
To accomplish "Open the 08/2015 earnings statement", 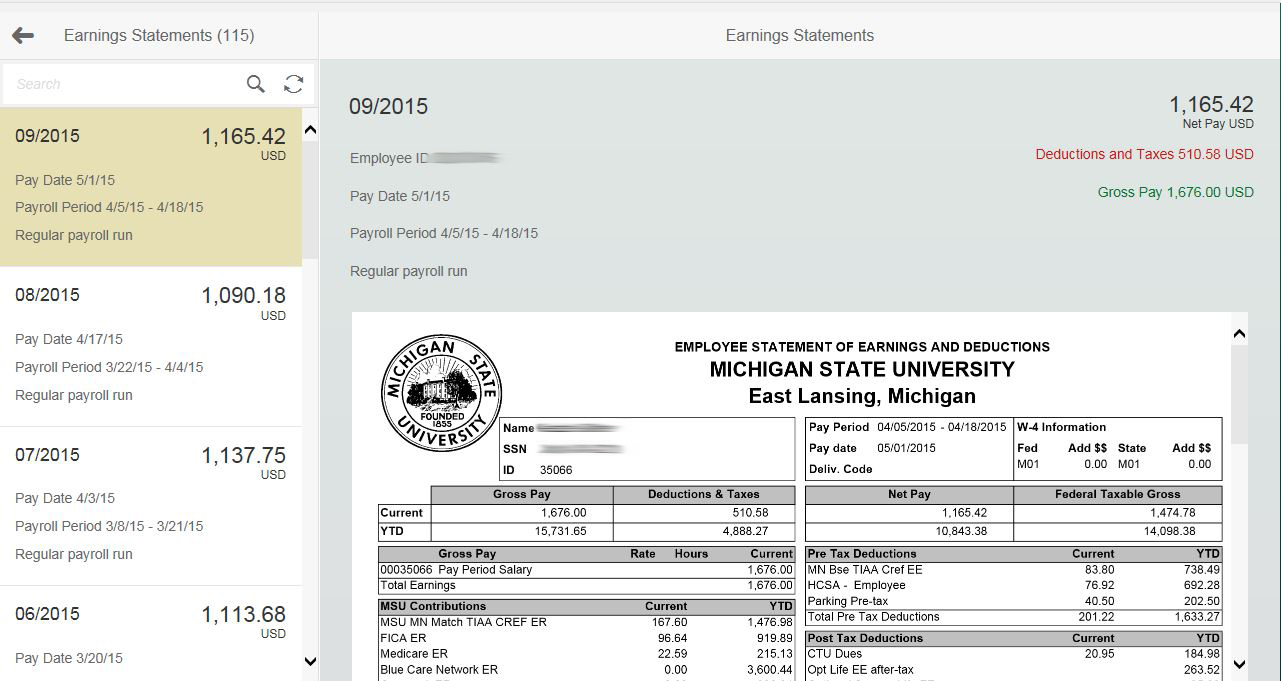I will [150, 346].
